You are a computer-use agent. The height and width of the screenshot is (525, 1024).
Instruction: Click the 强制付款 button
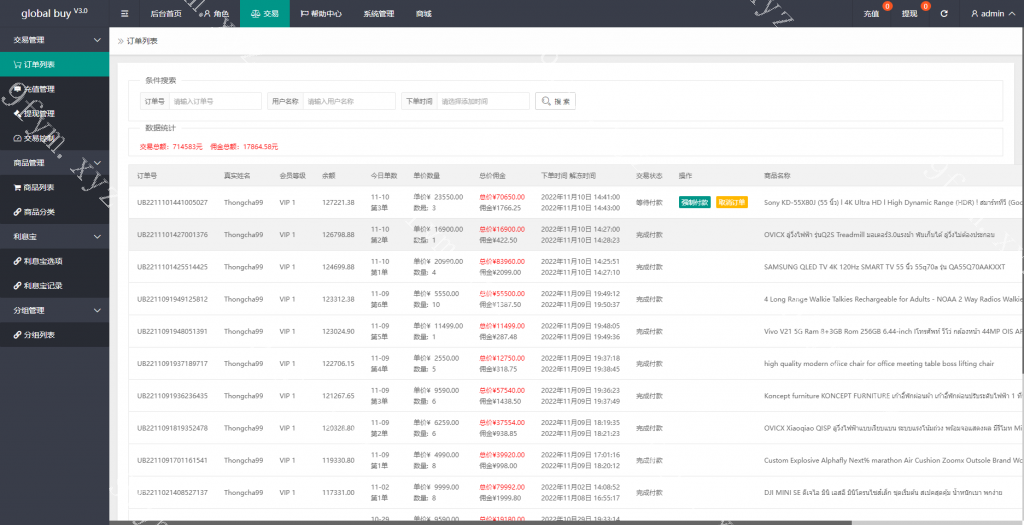click(x=695, y=202)
